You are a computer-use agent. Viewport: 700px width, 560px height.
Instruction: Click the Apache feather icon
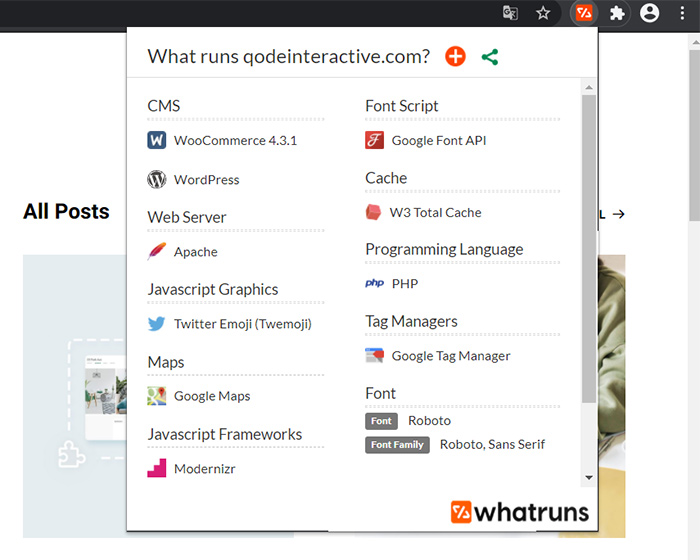pyautogui.click(x=157, y=251)
